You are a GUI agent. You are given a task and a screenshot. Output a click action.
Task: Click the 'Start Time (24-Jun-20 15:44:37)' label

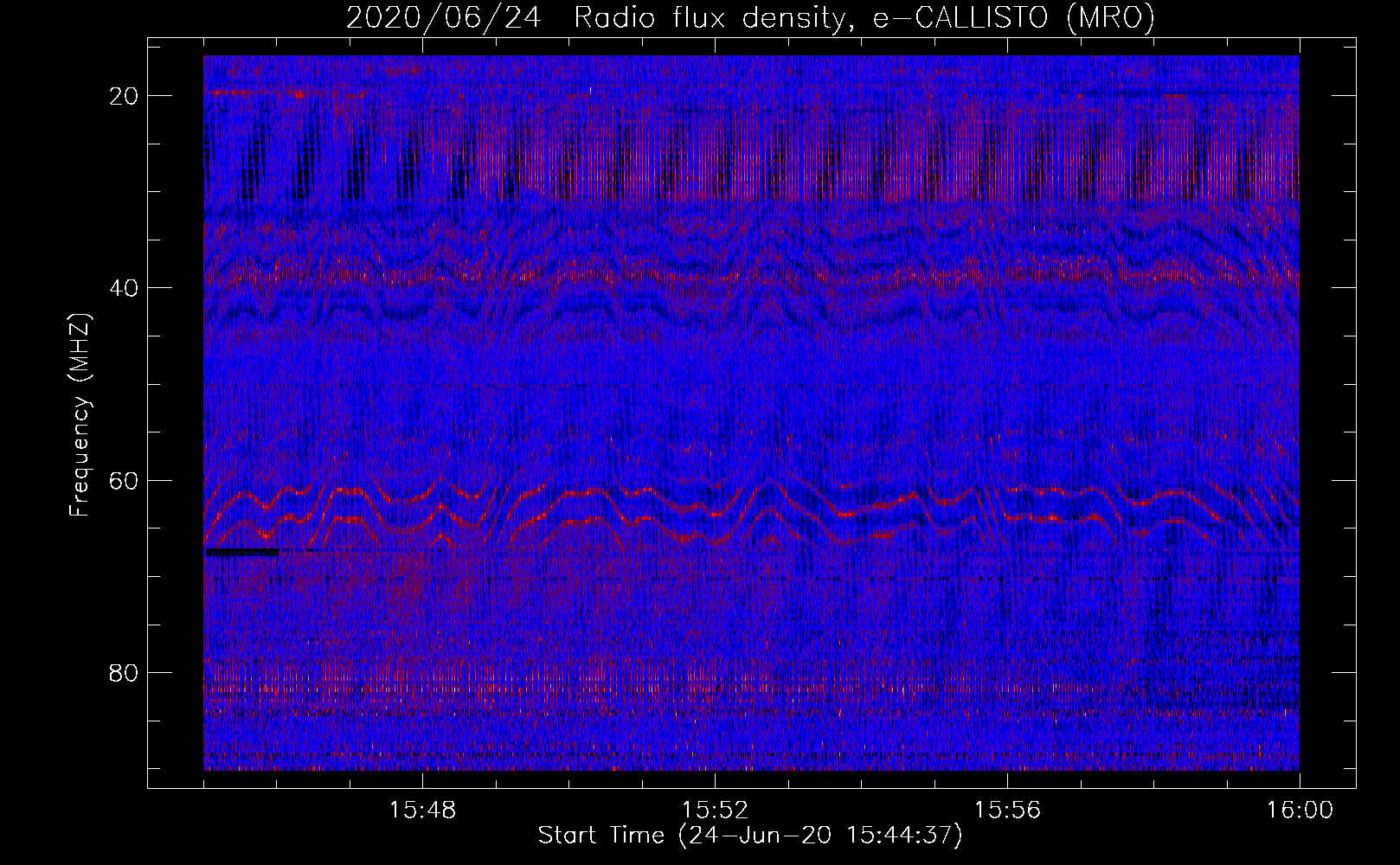(x=750, y=836)
